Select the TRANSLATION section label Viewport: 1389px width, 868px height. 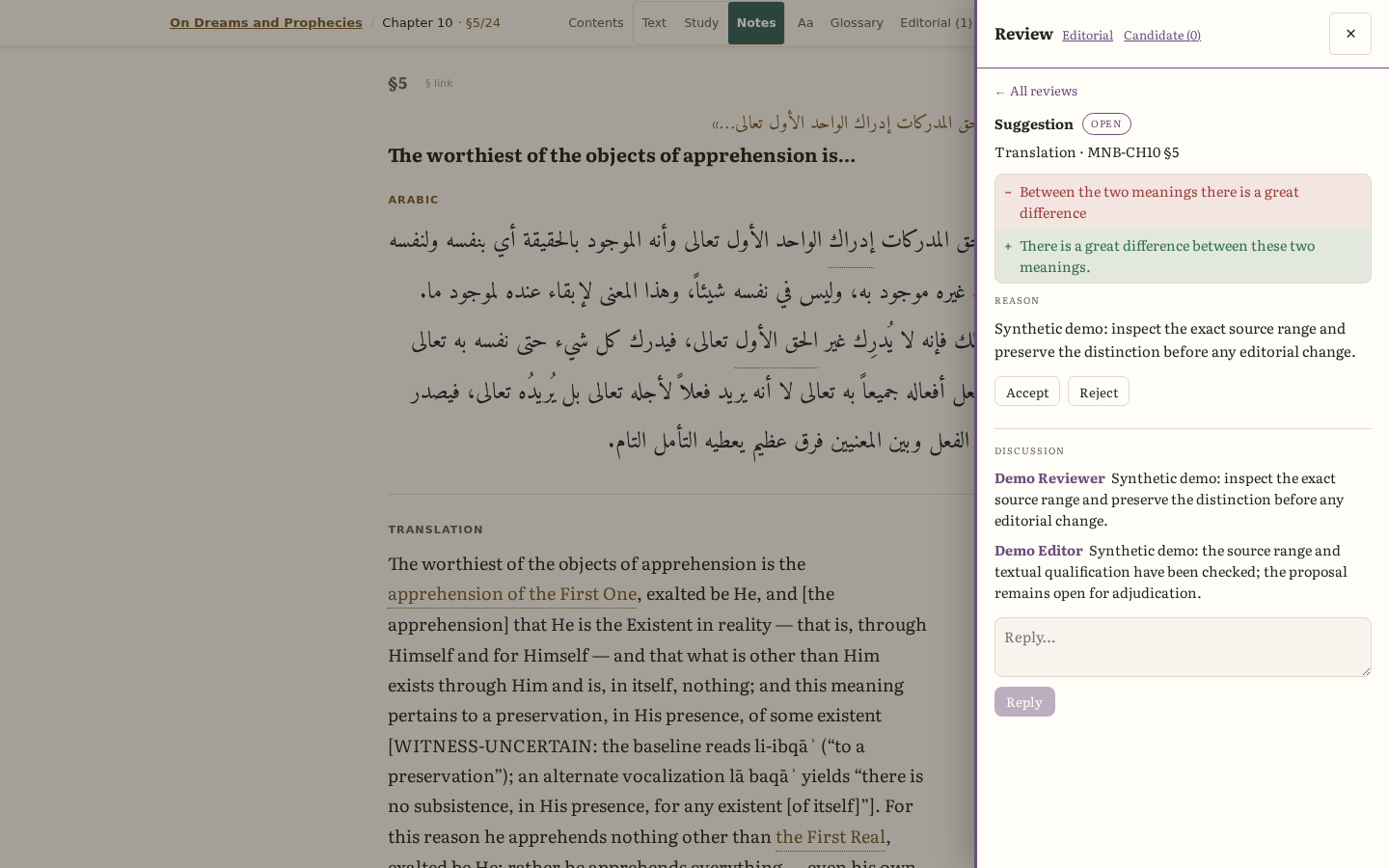[x=435, y=529]
